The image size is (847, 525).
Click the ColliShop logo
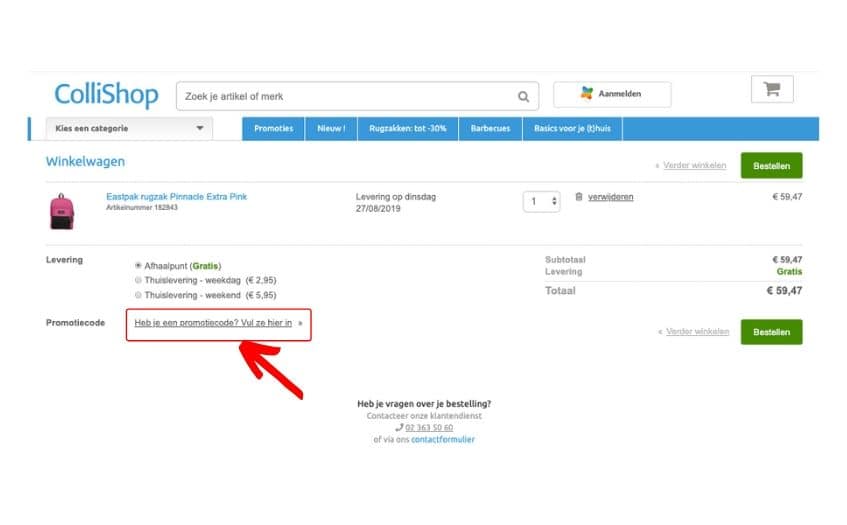(x=106, y=95)
